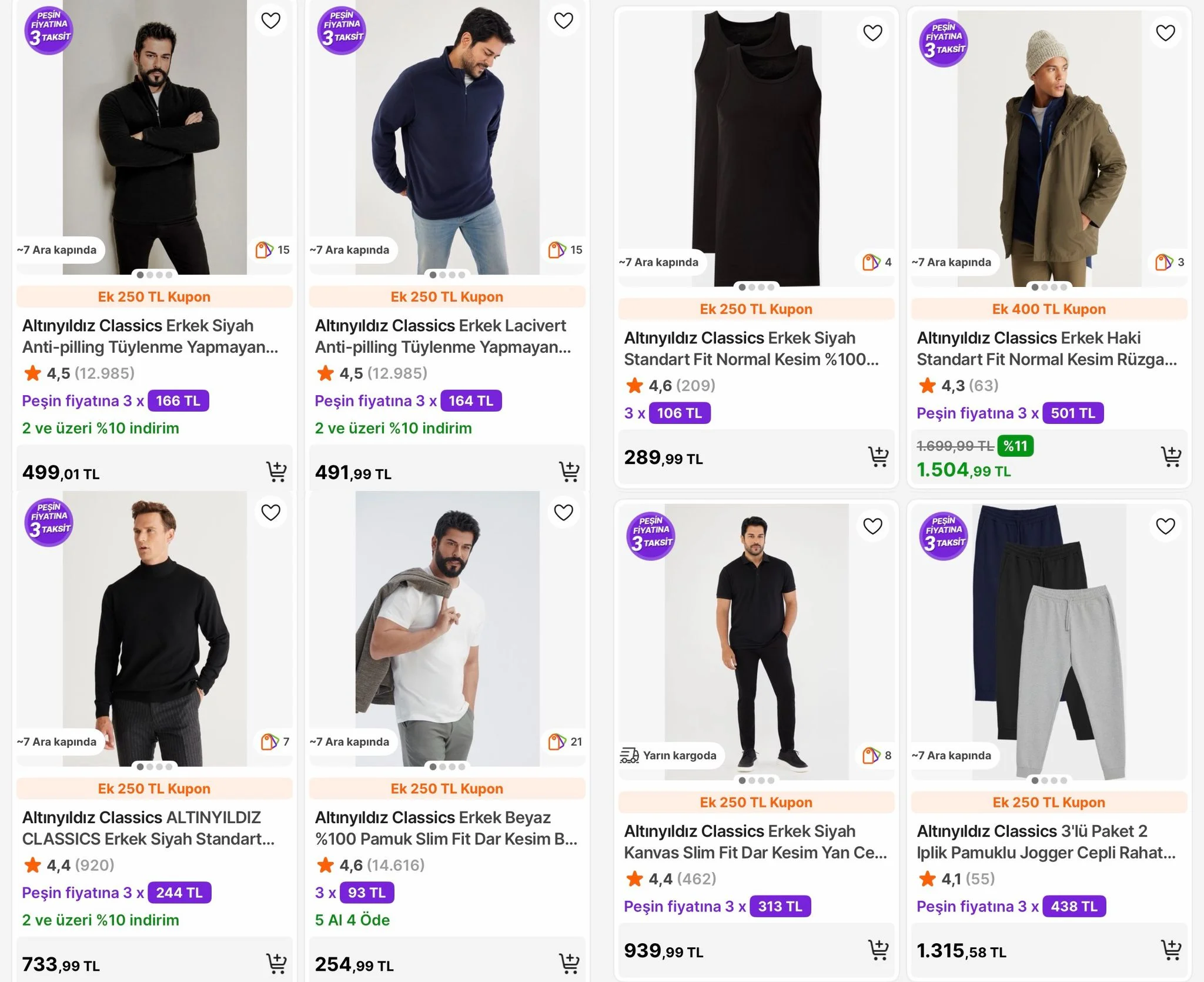Add khaki coat (1.504,99 TL) to cart
Image resolution: width=1204 pixels, height=982 pixels.
[x=1171, y=457]
